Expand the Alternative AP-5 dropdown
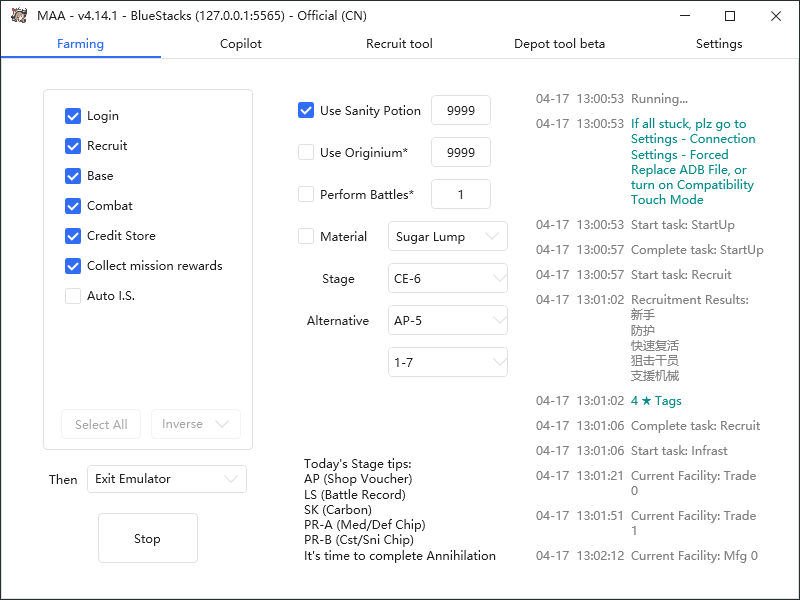Image resolution: width=800 pixels, height=600 pixels. [447, 320]
